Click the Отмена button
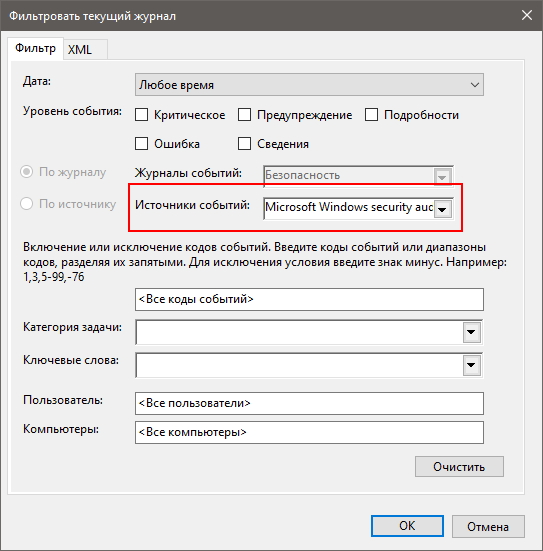The height and width of the screenshot is (551, 543). point(488,526)
